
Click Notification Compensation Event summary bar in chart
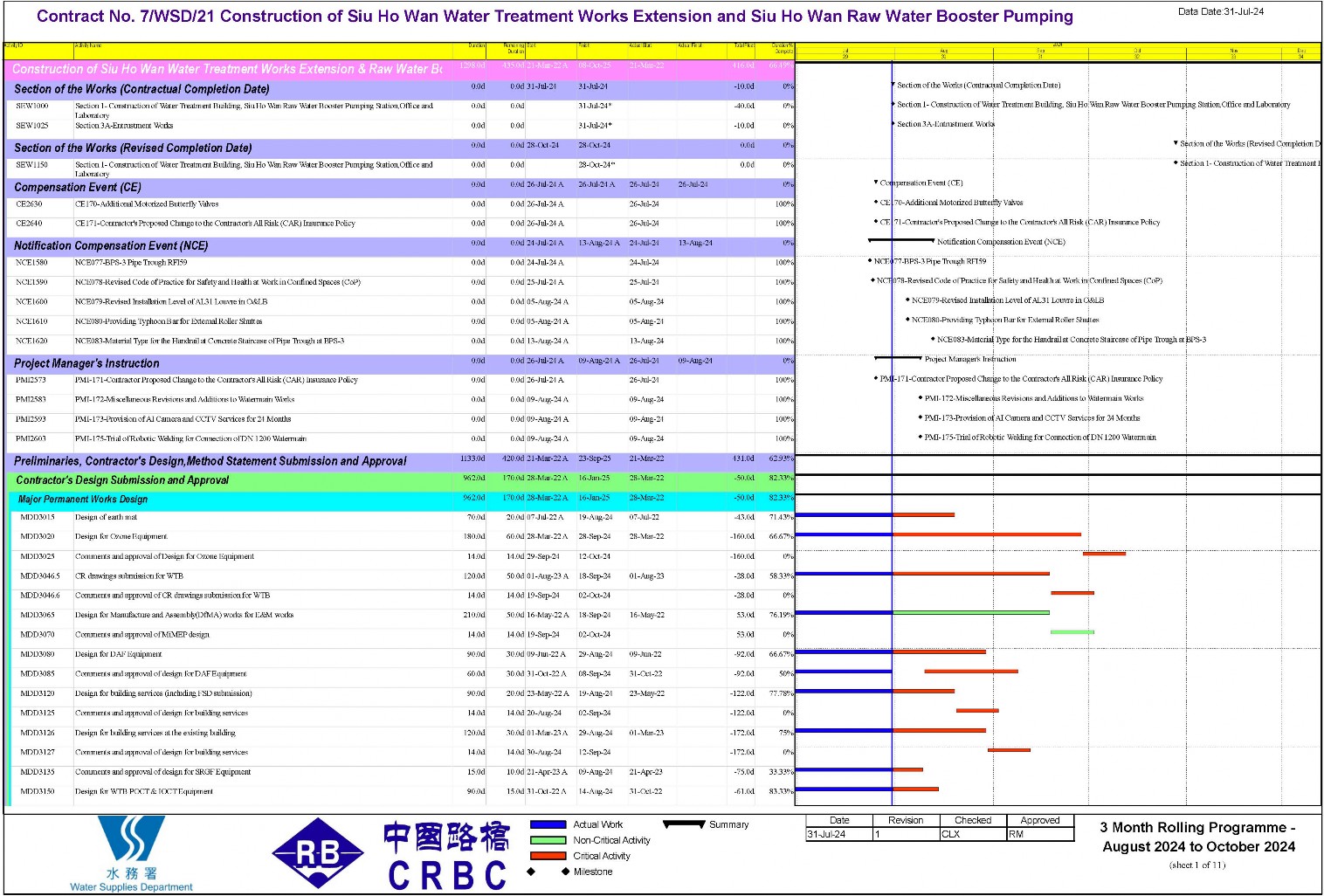pyautogui.click(x=901, y=240)
